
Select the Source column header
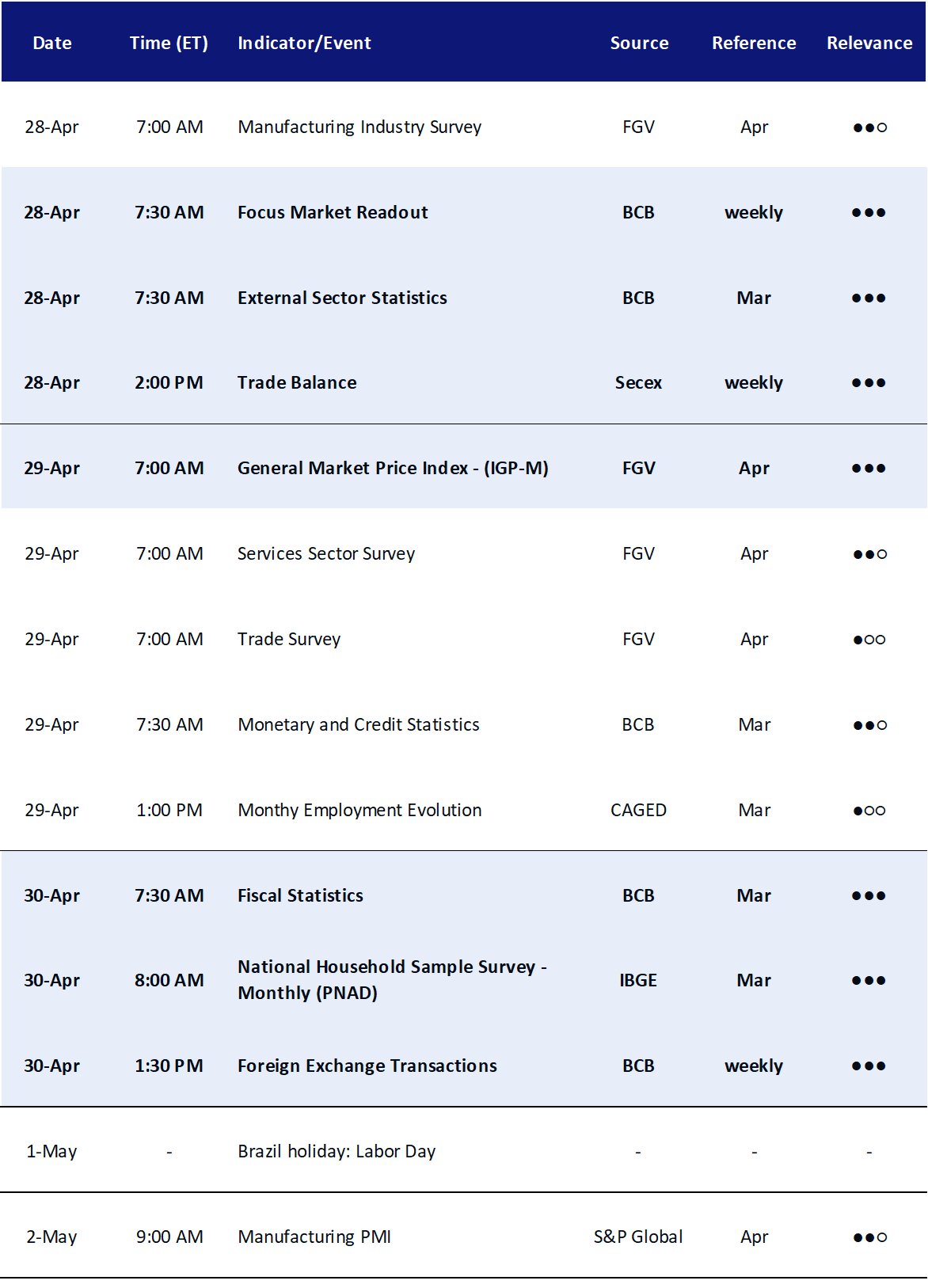coord(639,44)
